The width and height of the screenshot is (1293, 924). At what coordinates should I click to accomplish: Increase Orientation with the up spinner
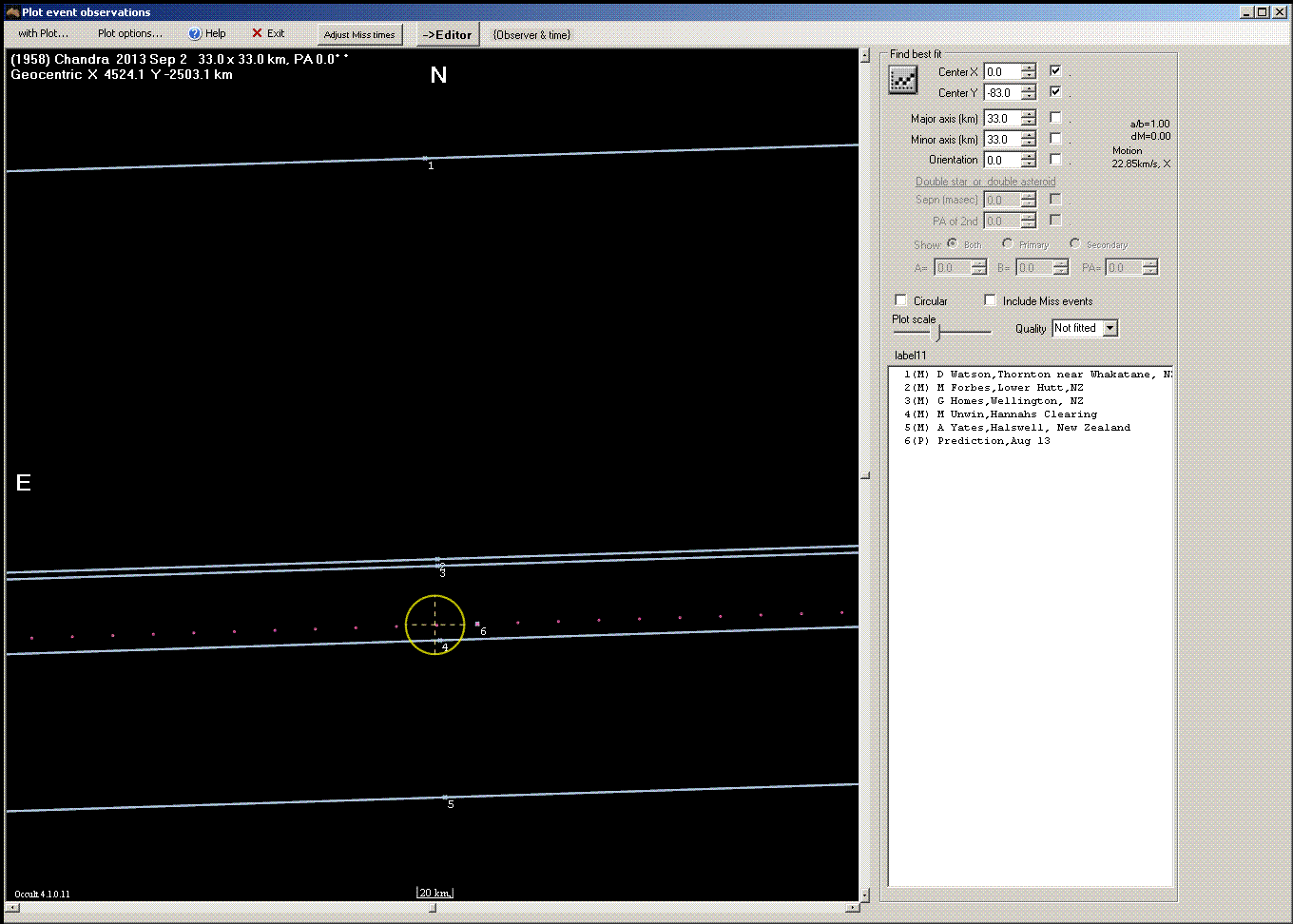pos(1029,157)
